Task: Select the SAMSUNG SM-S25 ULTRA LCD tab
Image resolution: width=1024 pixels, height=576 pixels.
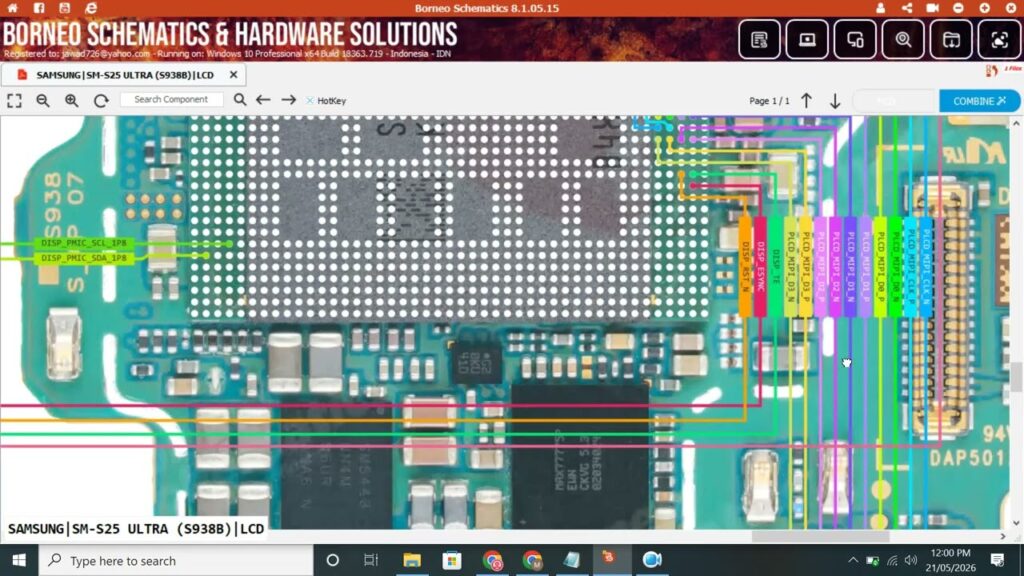Action: point(125,75)
